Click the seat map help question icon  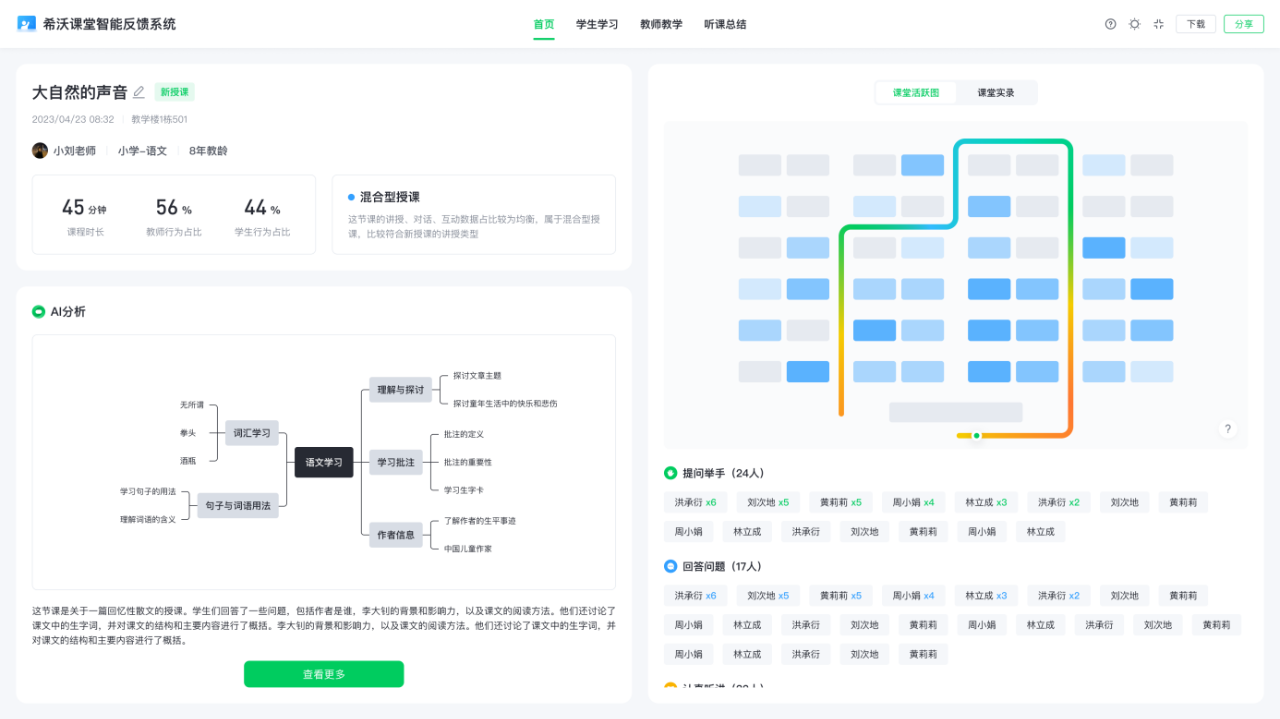1228,429
